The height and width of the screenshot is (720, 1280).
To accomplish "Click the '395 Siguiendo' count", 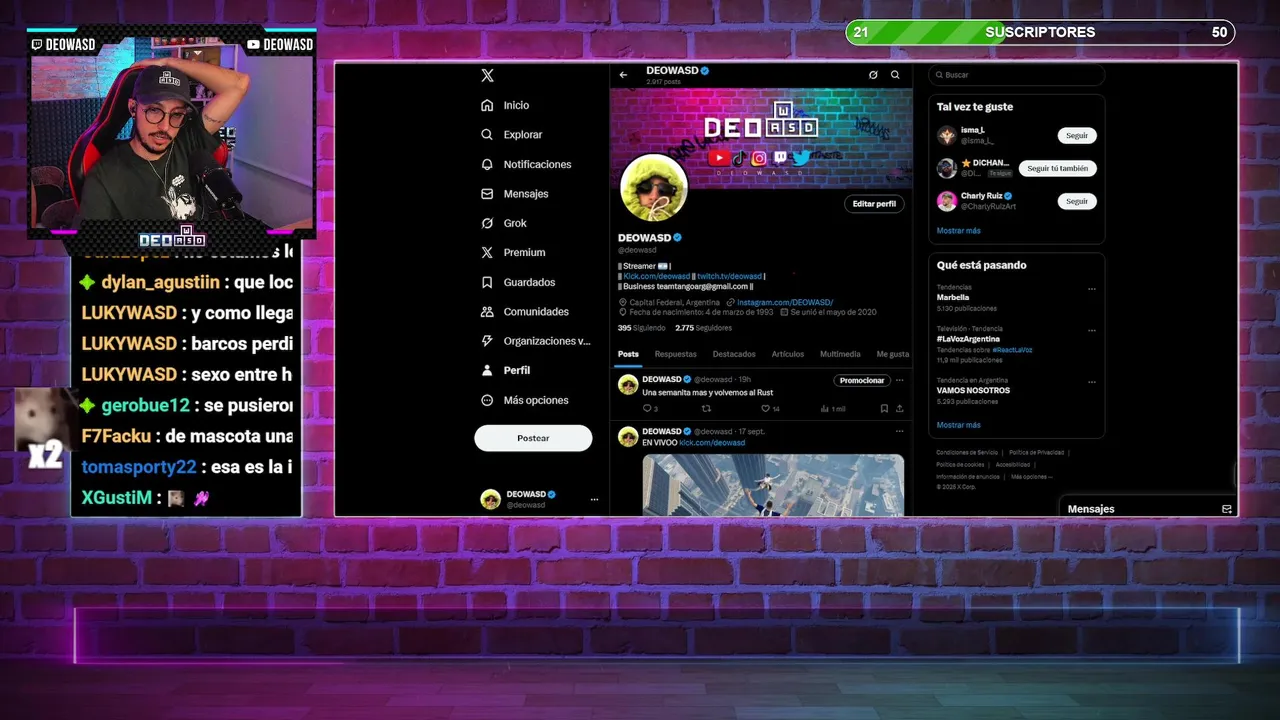I will 640,328.
